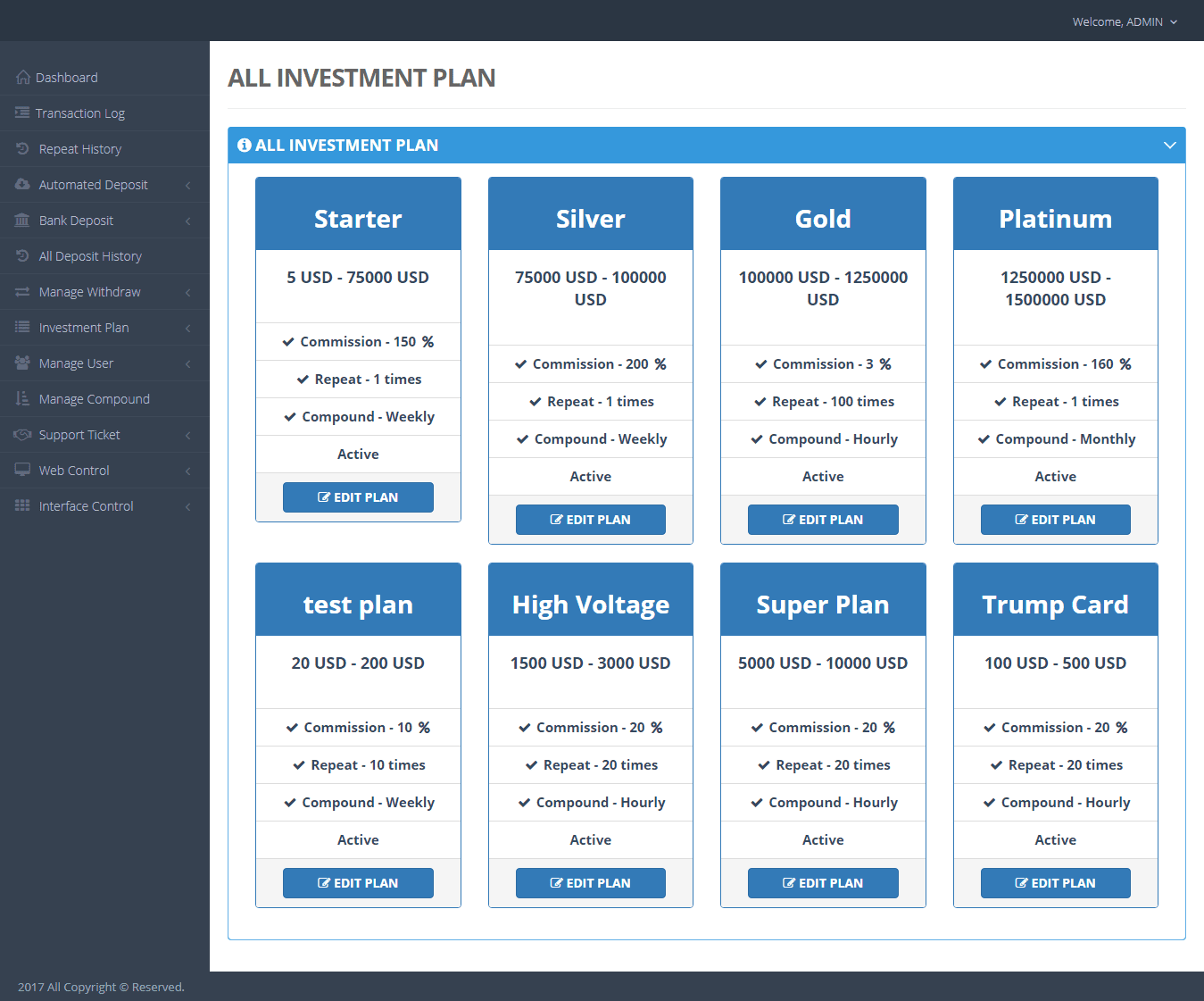Expand the Investment Plan submenu arrow

(188, 328)
